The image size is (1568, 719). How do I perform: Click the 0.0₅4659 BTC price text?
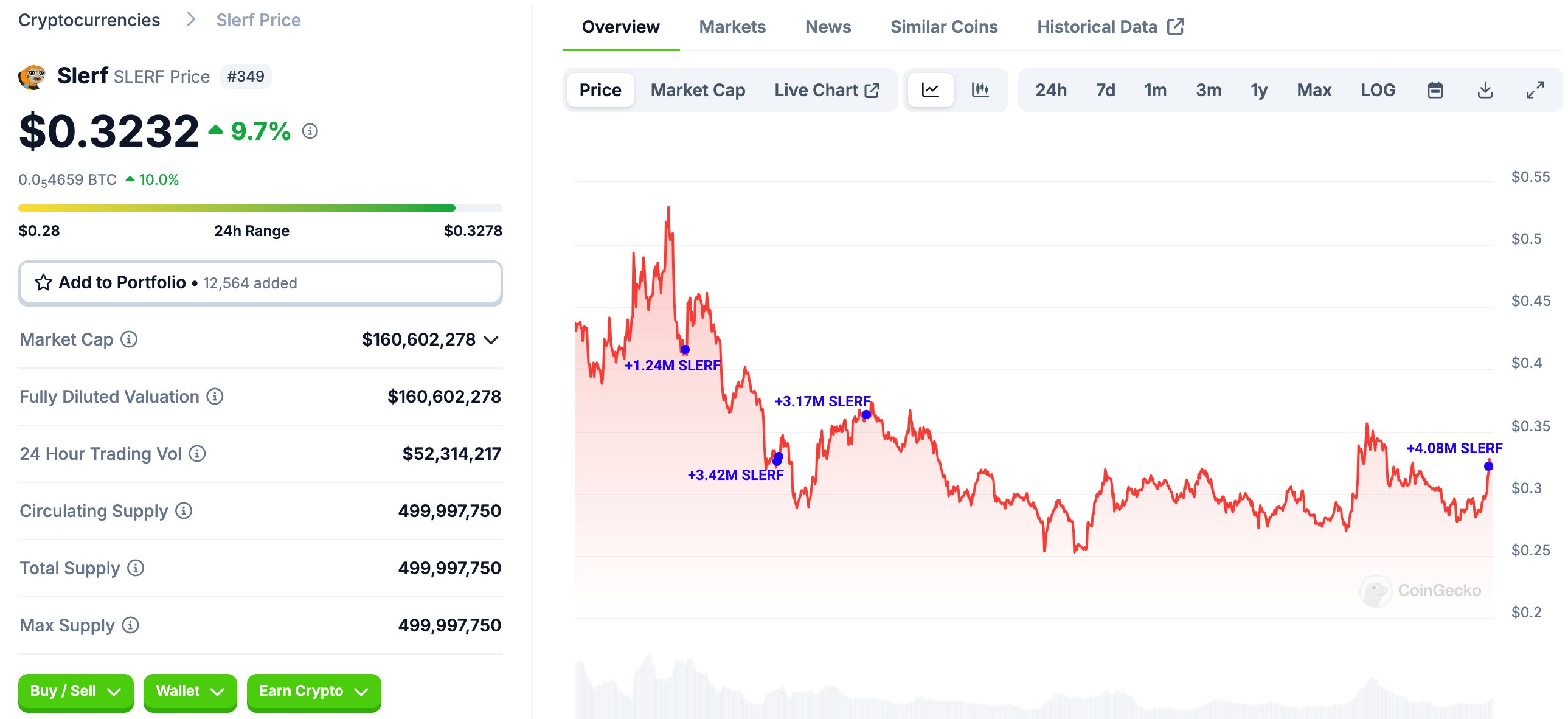point(68,180)
